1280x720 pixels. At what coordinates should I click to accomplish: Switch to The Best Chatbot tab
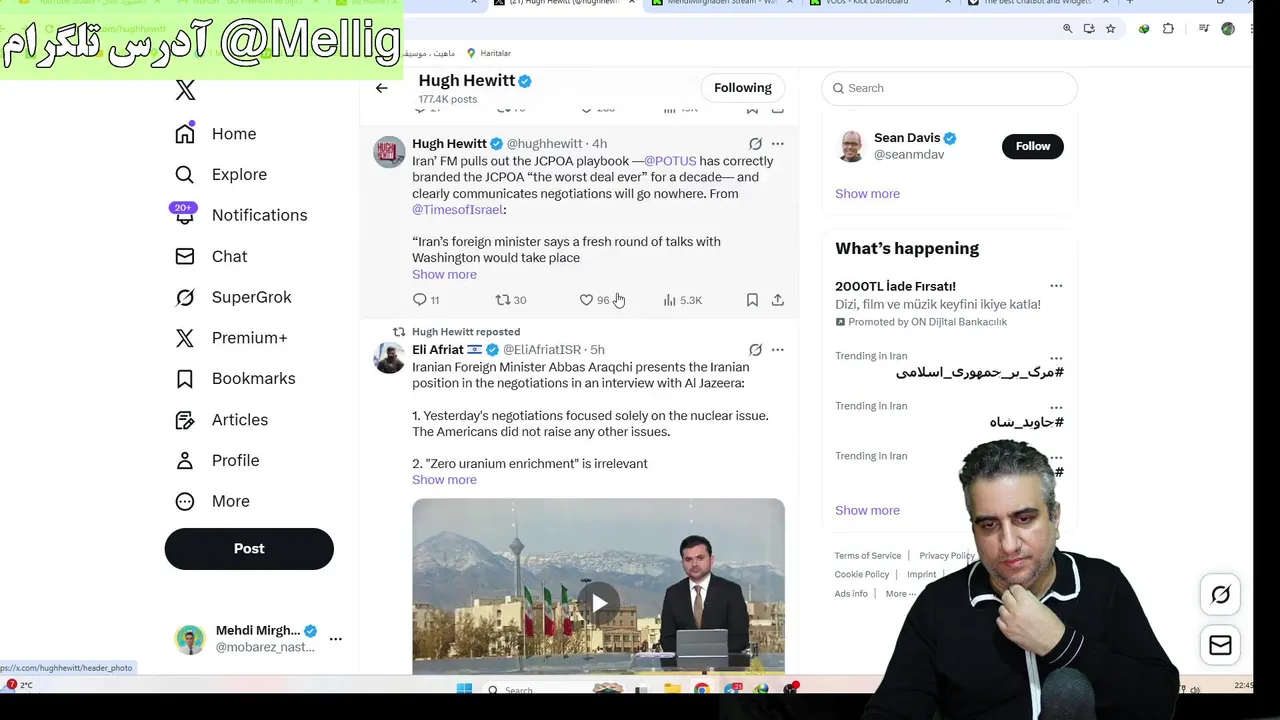pyautogui.click(x=1035, y=3)
